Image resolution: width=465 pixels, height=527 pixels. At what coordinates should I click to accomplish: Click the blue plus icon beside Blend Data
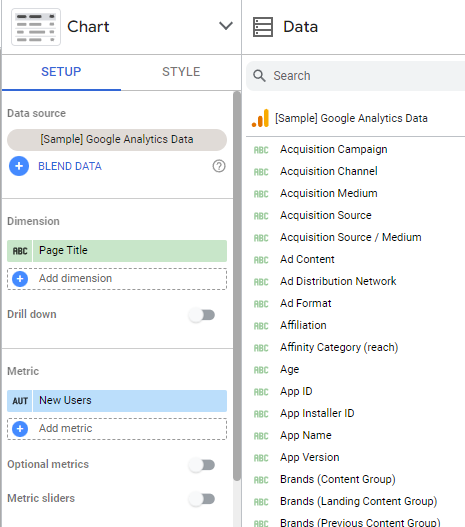pos(19,166)
